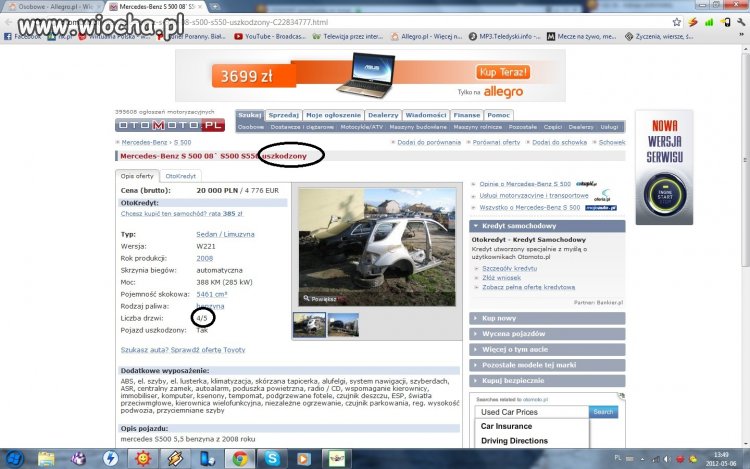Click the lightning extension icon in Chrome toolbar
Viewport: 750px width, 469px height.
coord(693,22)
